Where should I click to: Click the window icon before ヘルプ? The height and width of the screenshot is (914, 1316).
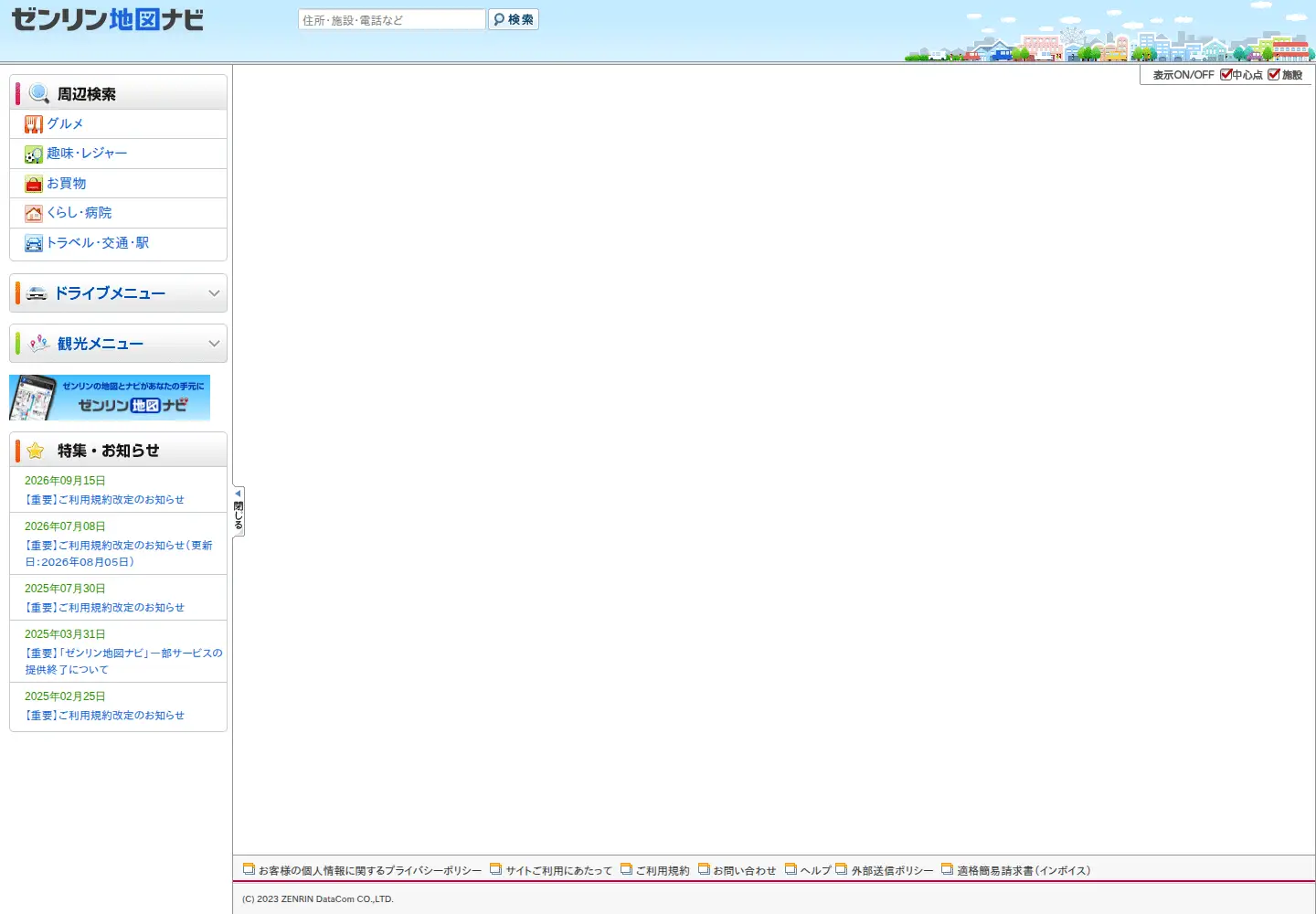coord(791,869)
